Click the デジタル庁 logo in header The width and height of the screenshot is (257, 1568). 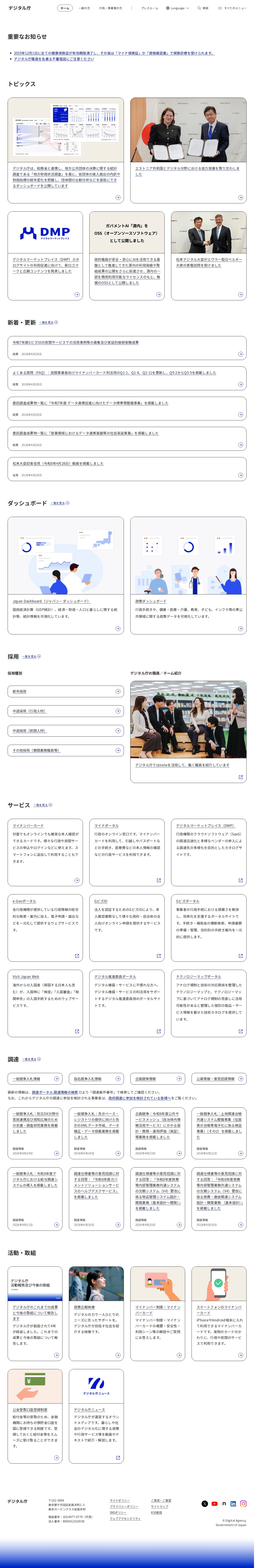point(19,8)
